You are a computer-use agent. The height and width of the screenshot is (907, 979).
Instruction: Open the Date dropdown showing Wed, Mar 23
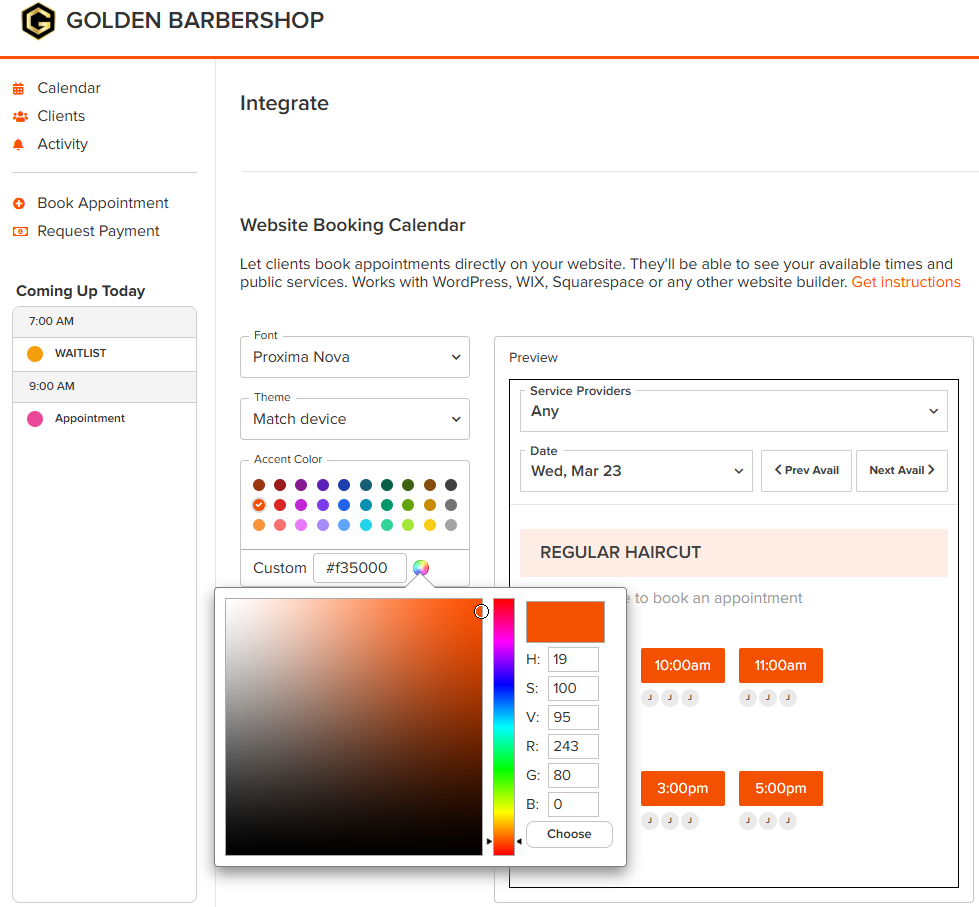pos(636,471)
